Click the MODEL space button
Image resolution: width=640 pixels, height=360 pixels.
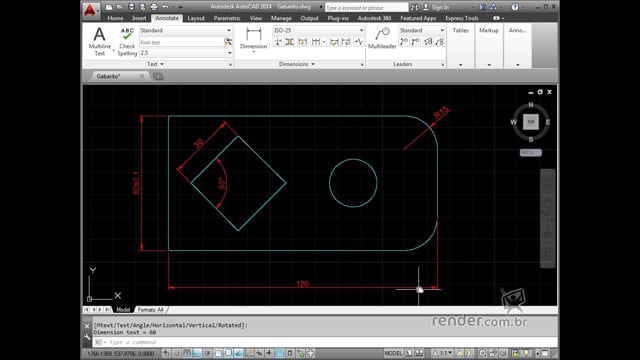coord(393,353)
